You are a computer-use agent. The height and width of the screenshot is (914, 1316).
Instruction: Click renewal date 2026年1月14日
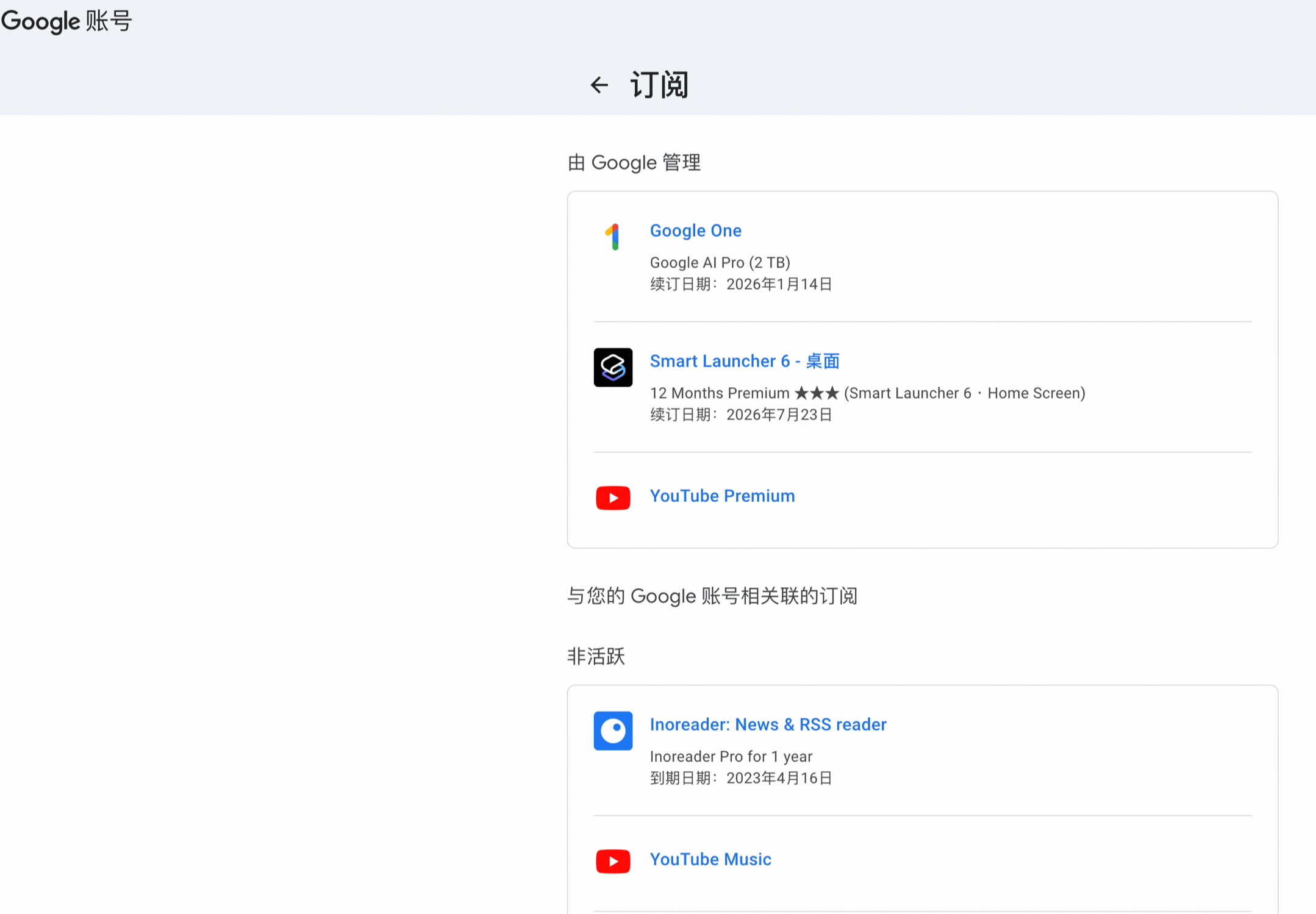click(779, 284)
